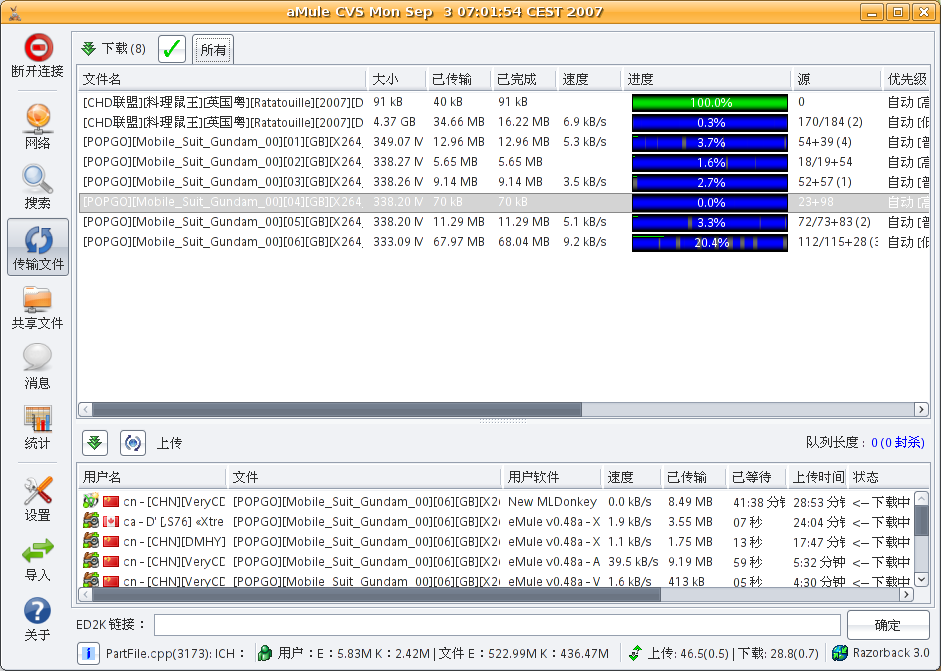Click the 下载 (8) label

(x=124, y=49)
